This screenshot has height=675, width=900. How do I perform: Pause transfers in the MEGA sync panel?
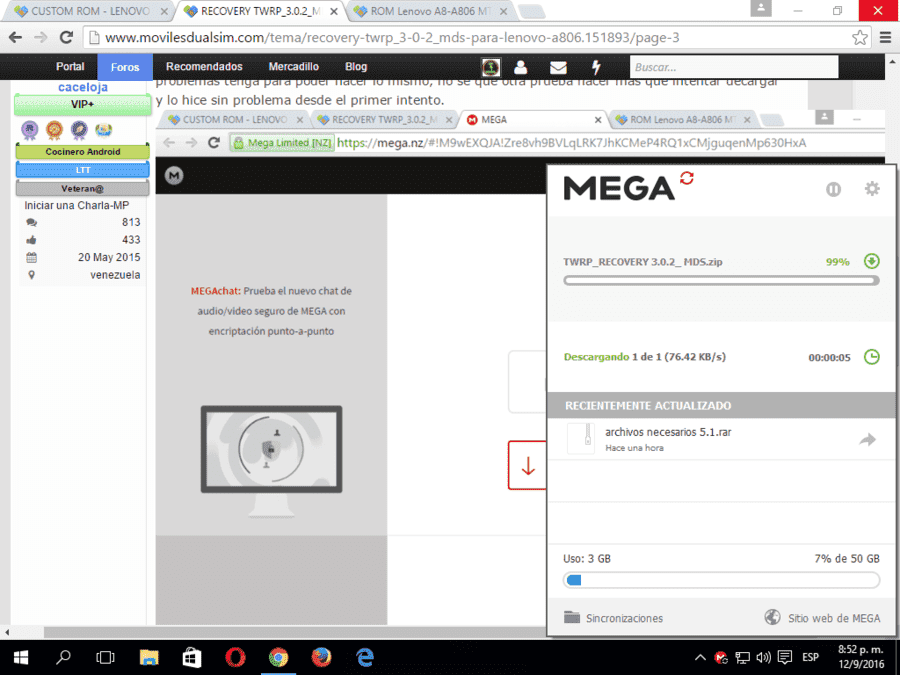833,189
